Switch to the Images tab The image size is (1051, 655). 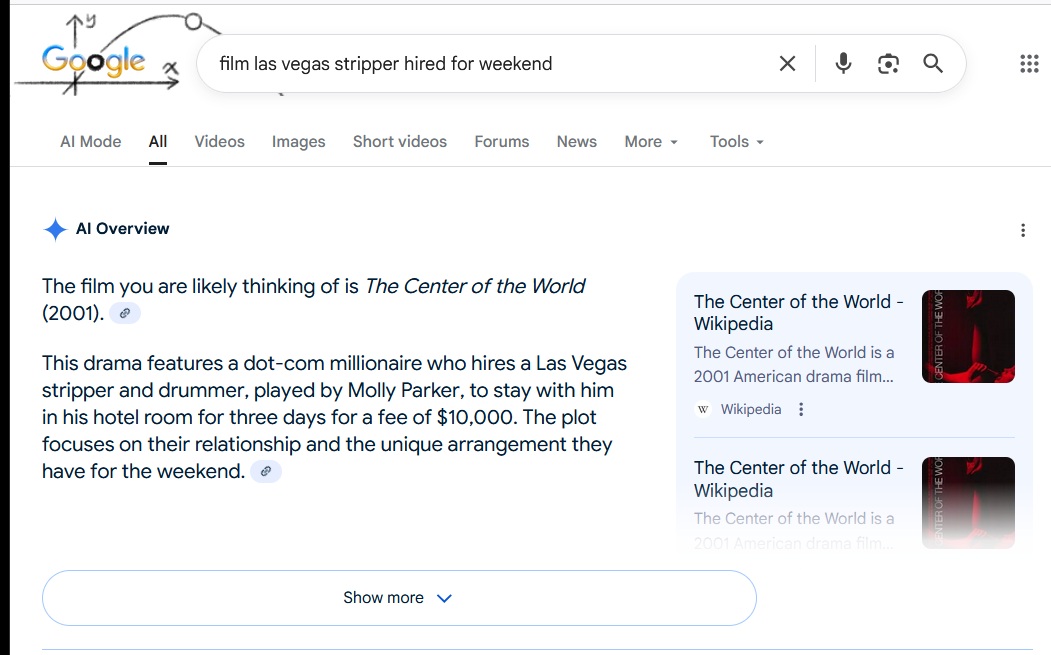[298, 142]
